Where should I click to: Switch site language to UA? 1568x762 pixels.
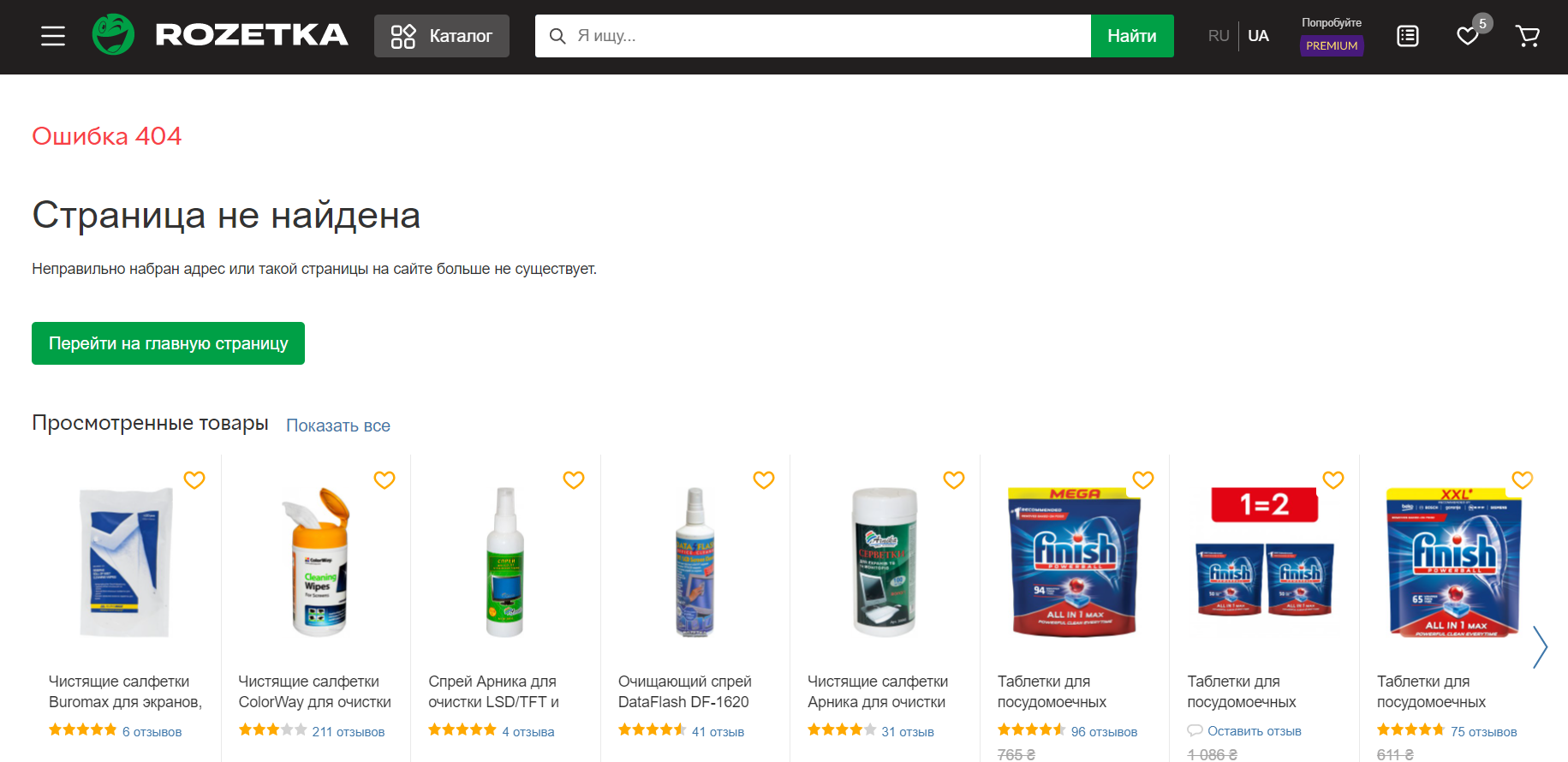pyautogui.click(x=1258, y=36)
